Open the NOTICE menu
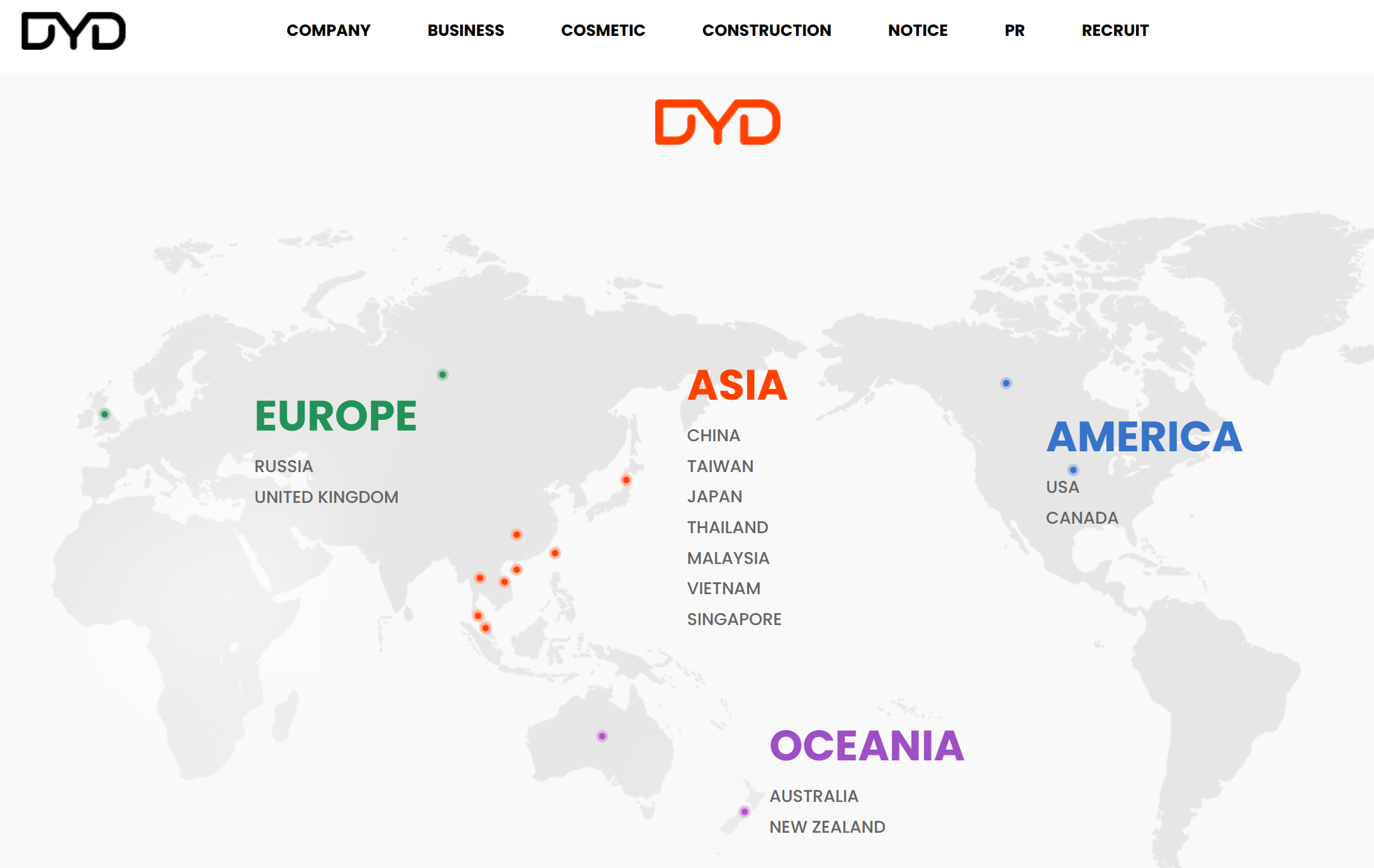 click(917, 30)
